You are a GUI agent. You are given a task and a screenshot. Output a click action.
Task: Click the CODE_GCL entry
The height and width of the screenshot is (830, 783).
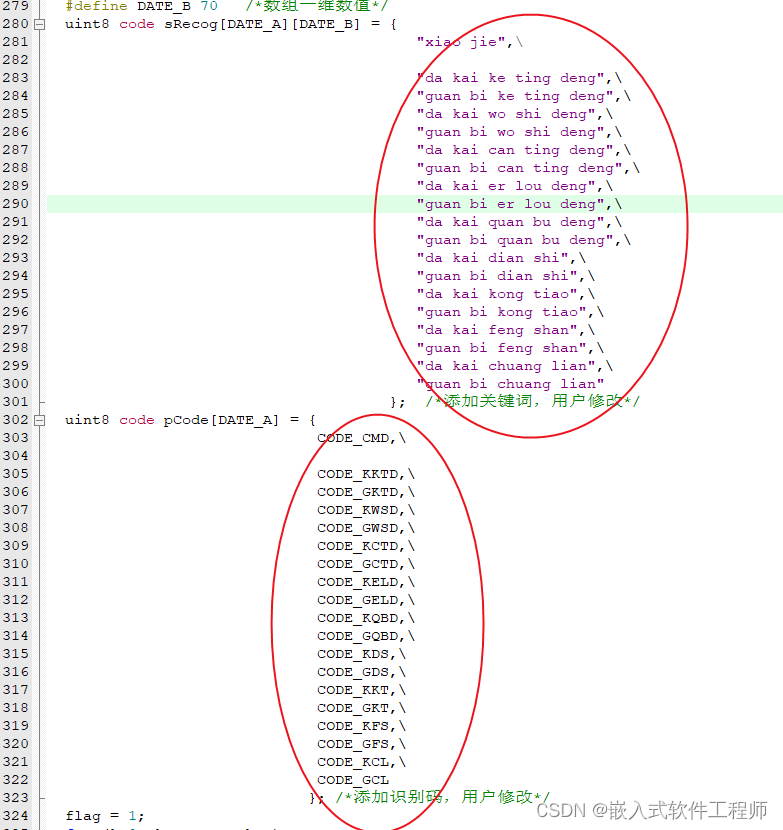[x=353, y=780]
